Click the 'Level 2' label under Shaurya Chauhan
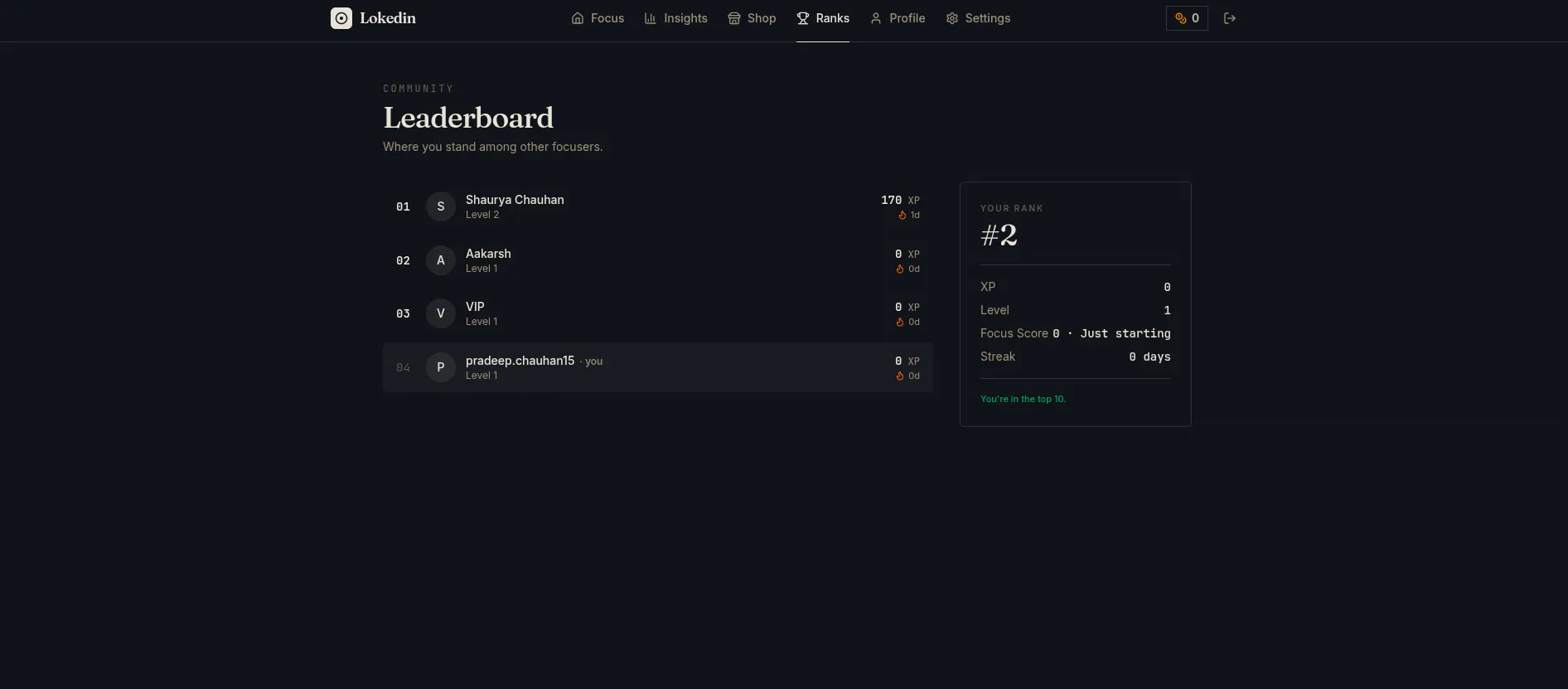Image resolution: width=1568 pixels, height=689 pixels. click(482, 215)
